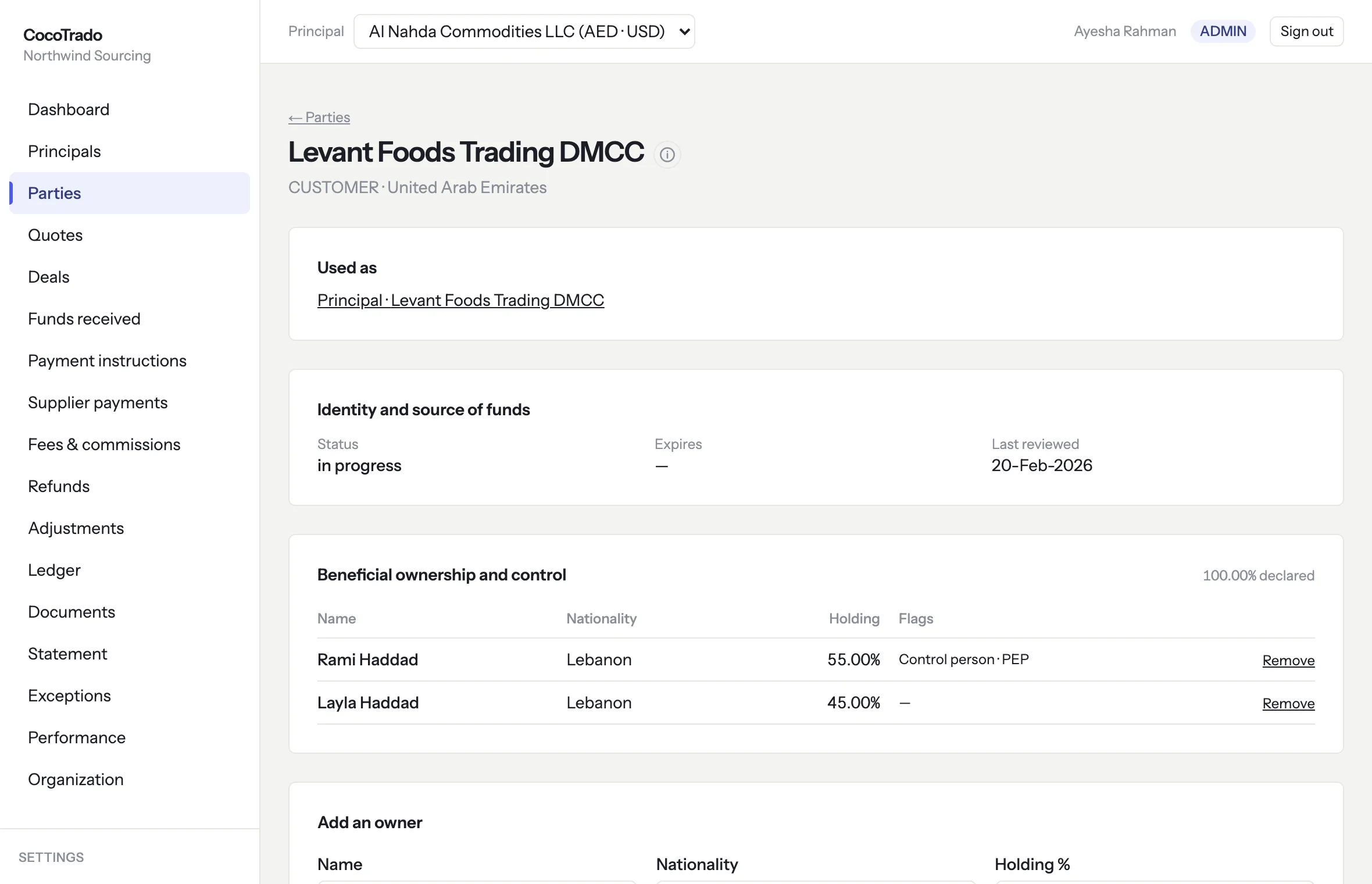The width and height of the screenshot is (1372, 884).
Task: Click the Add an owner heading
Action: point(370,822)
